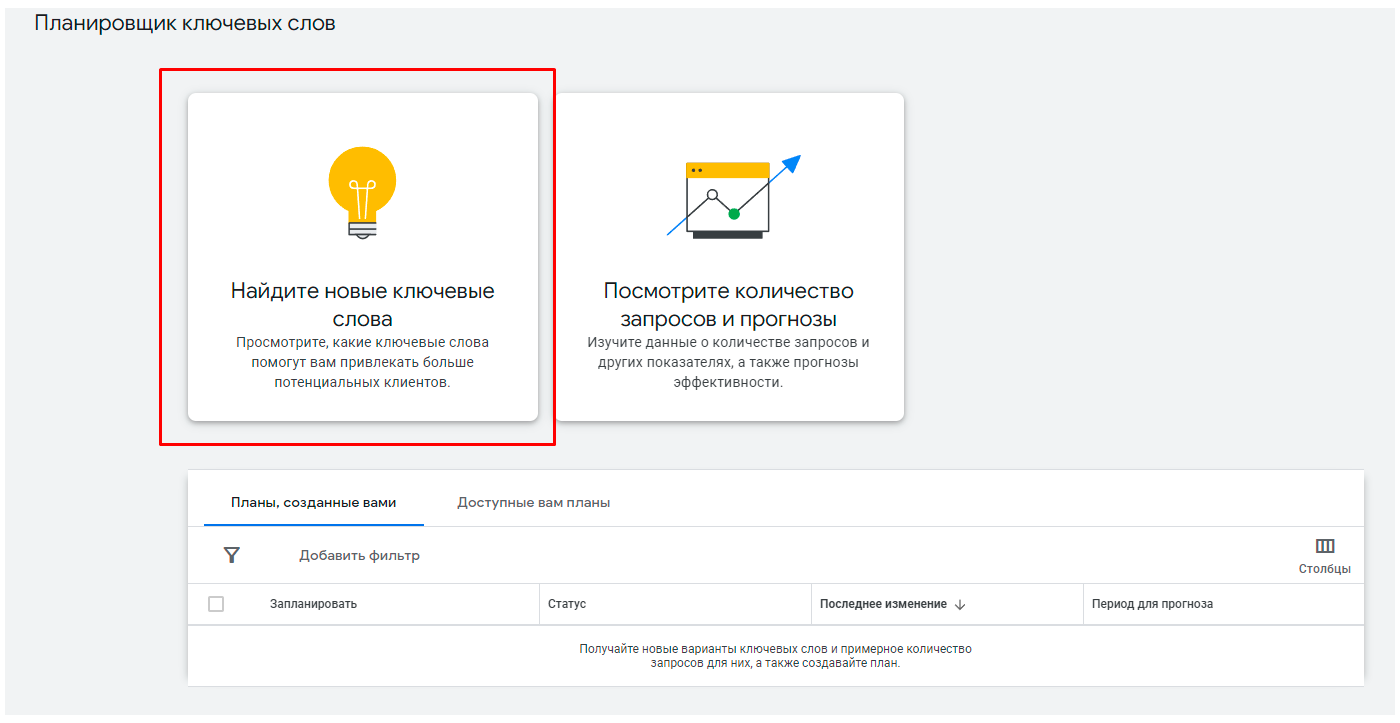
Task: Click the Добавить фильтр field
Action: [359, 556]
